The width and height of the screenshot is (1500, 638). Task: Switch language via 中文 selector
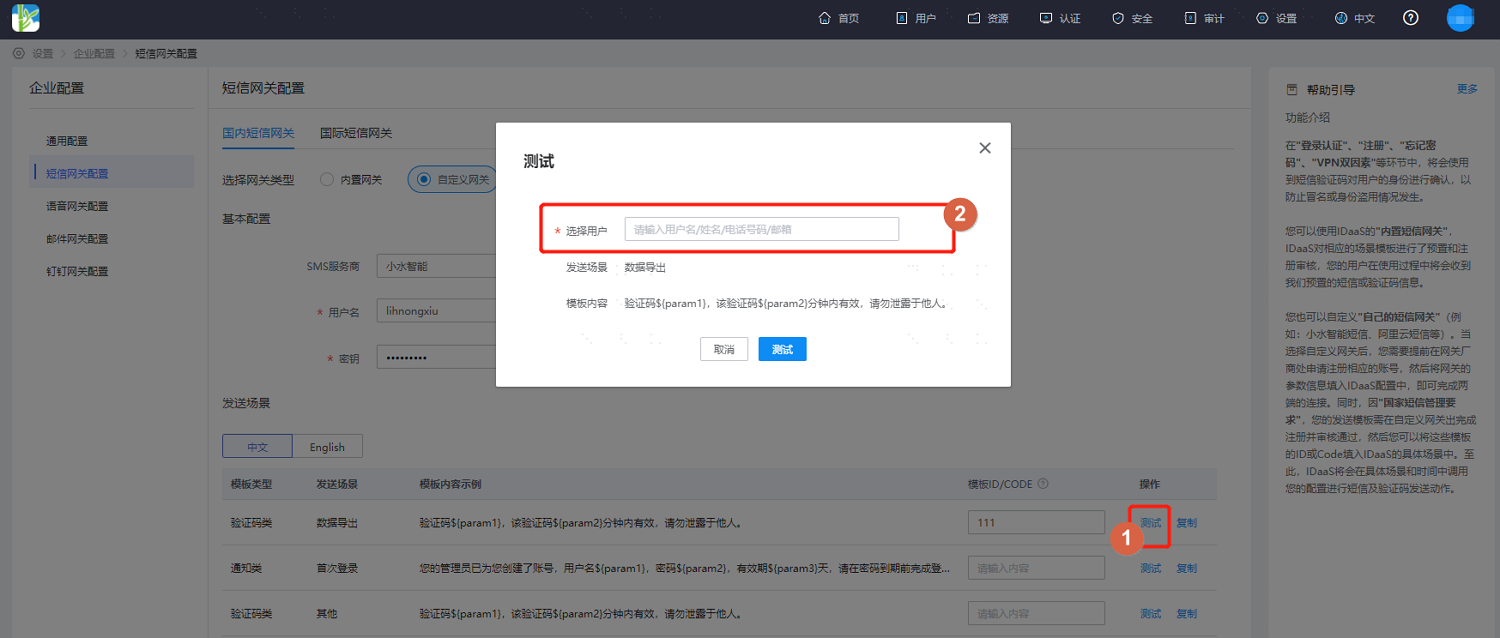pyautogui.click(x=1354, y=18)
